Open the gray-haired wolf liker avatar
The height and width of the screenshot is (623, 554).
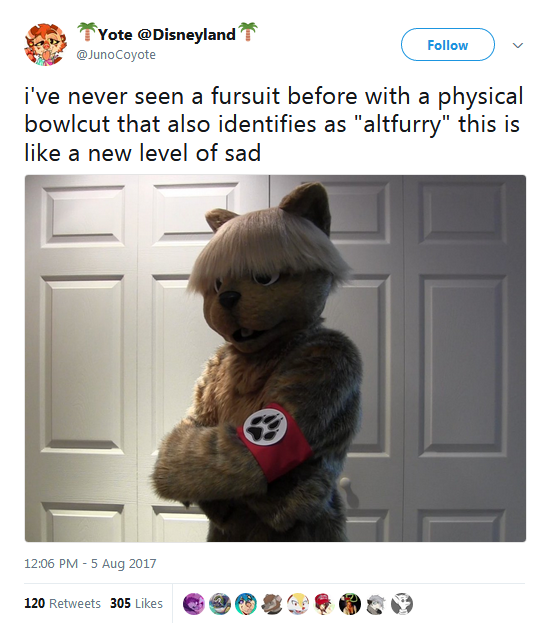[x=376, y=604]
